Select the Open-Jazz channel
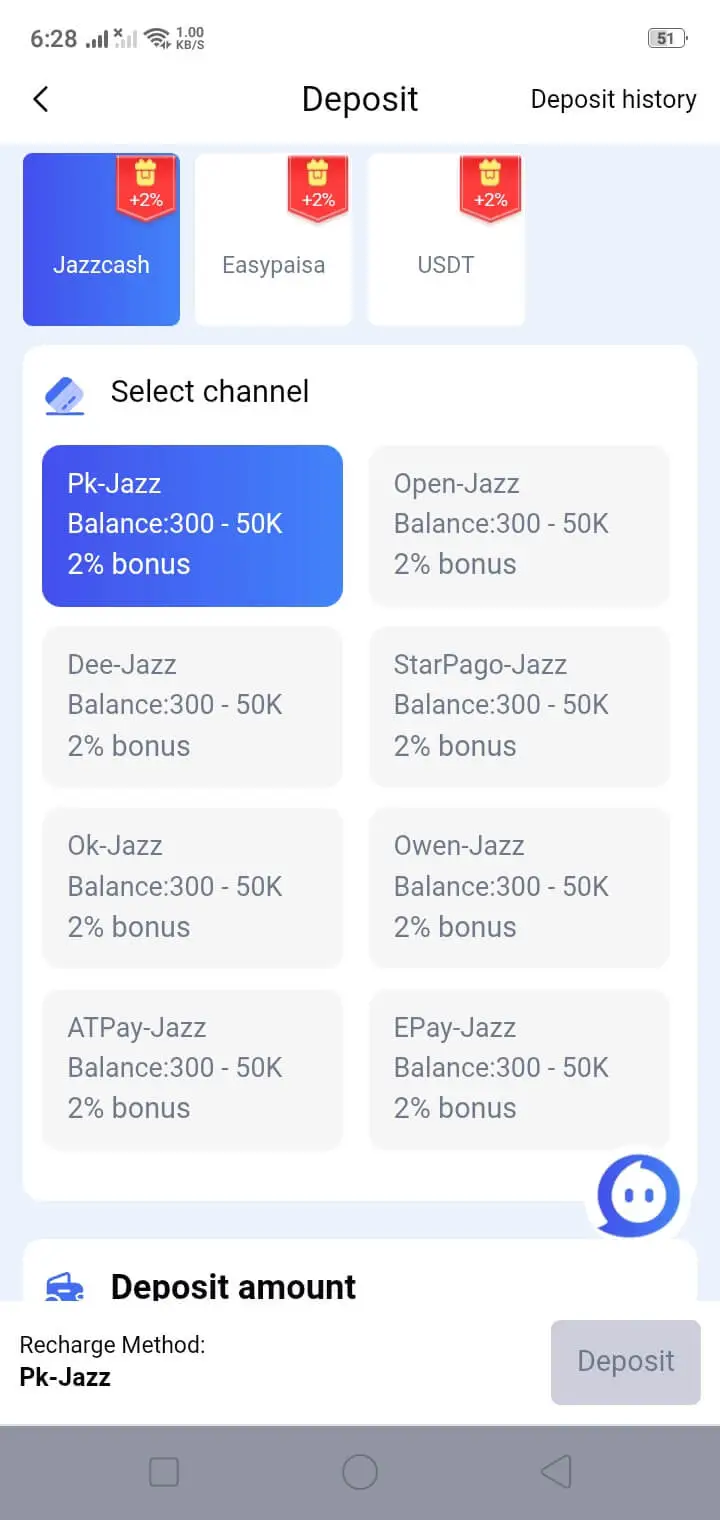This screenshot has height=1520, width=720. [518, 525]
